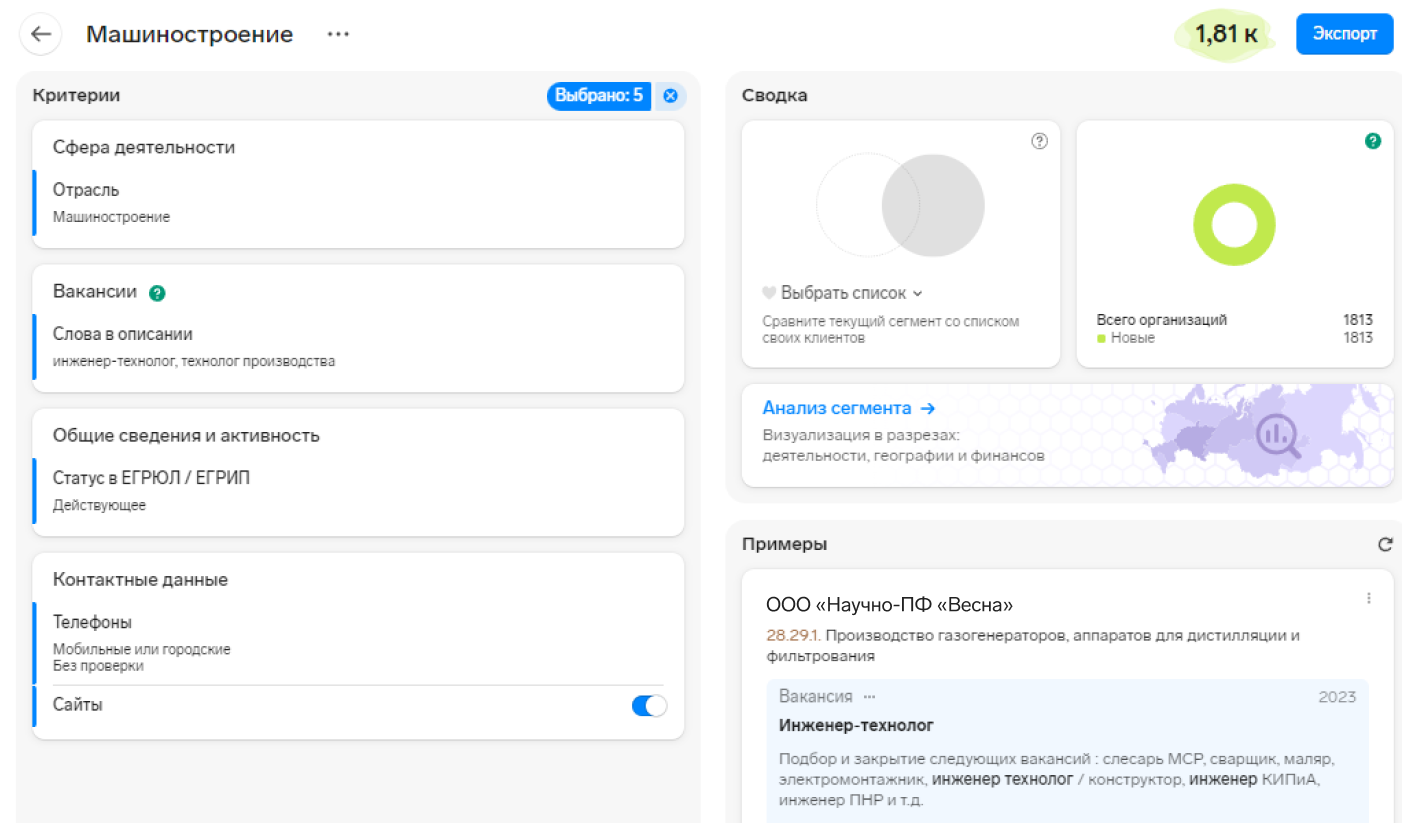Viewport: 1418px width, 823px height.
Task: Click the Экспорт button
Action: click(x=1344, y=34)
